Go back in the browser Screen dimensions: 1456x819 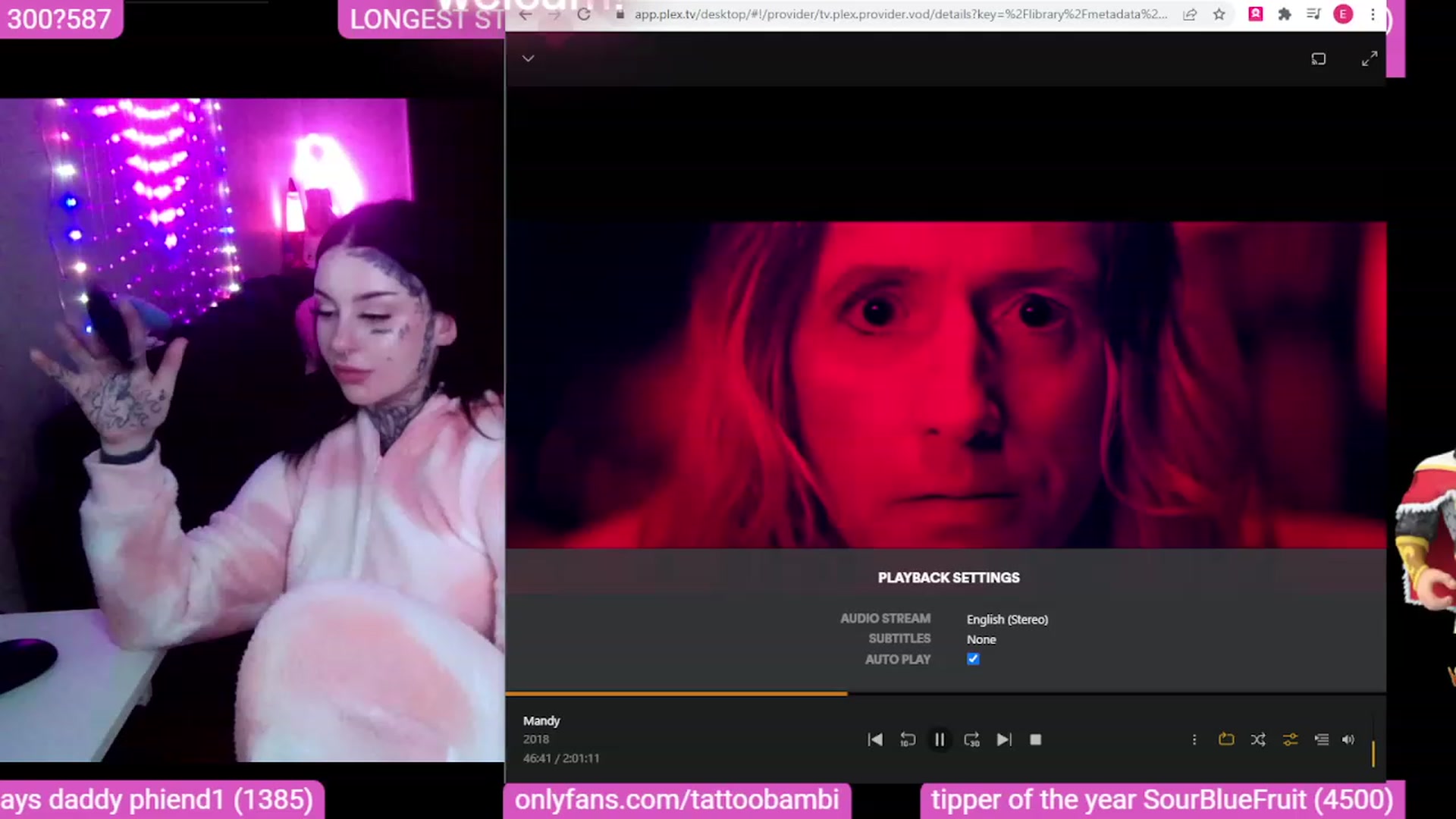click(x=526, y=14)
